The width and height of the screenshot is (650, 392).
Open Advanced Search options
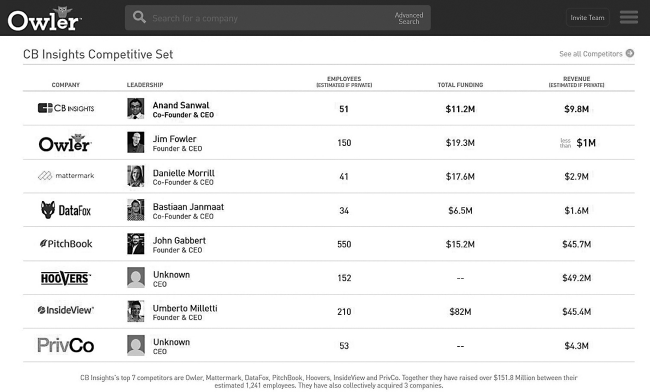(x=409, y=18)
